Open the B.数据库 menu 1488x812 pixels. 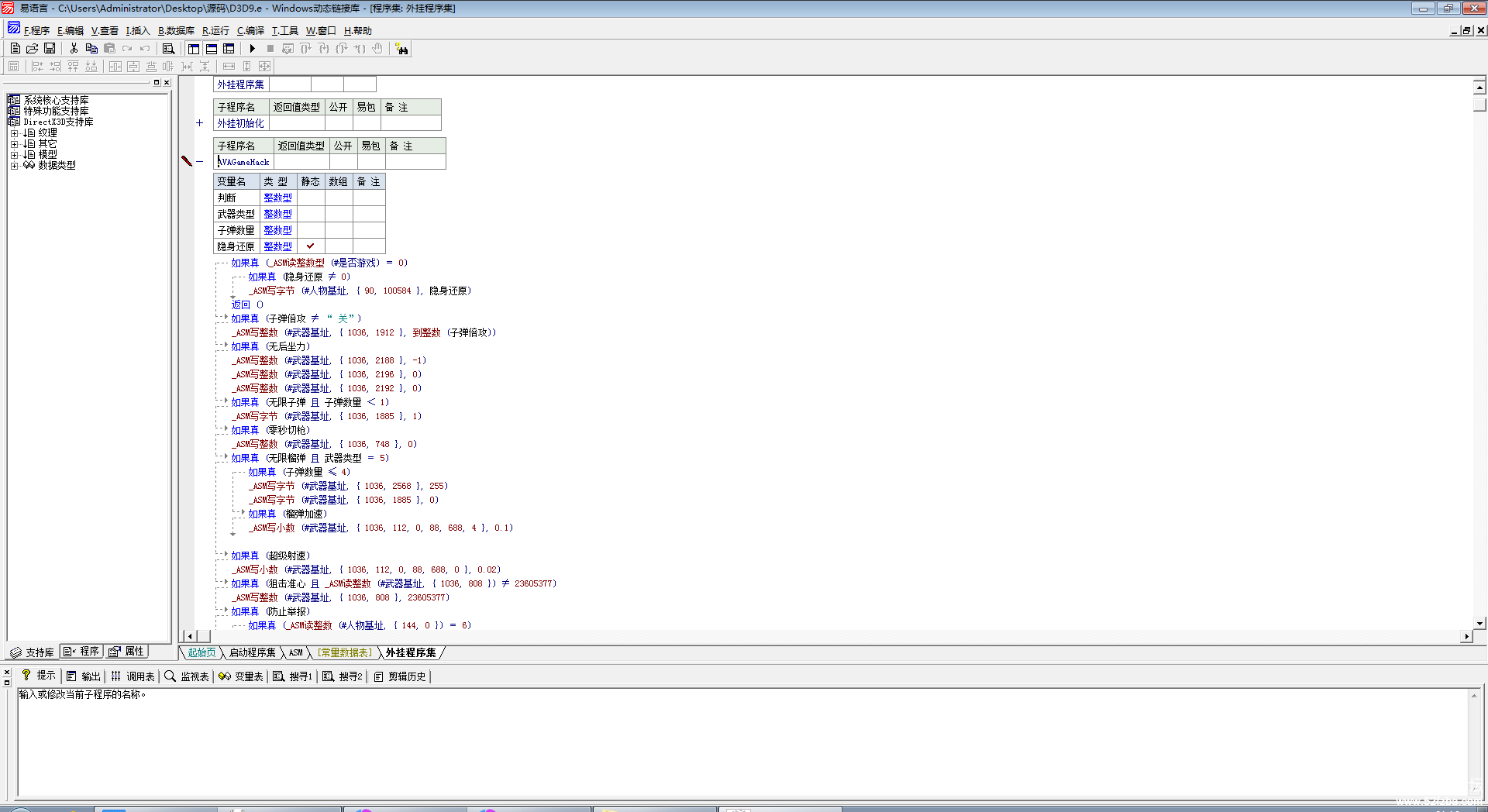pos(176,31)
